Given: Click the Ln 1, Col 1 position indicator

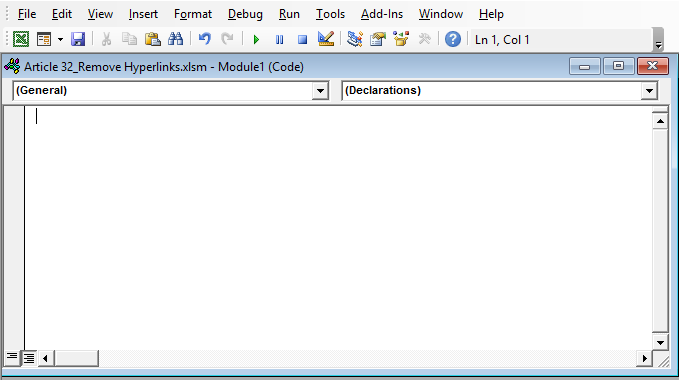Looking at the screenshot, I should tap(502, 40).
